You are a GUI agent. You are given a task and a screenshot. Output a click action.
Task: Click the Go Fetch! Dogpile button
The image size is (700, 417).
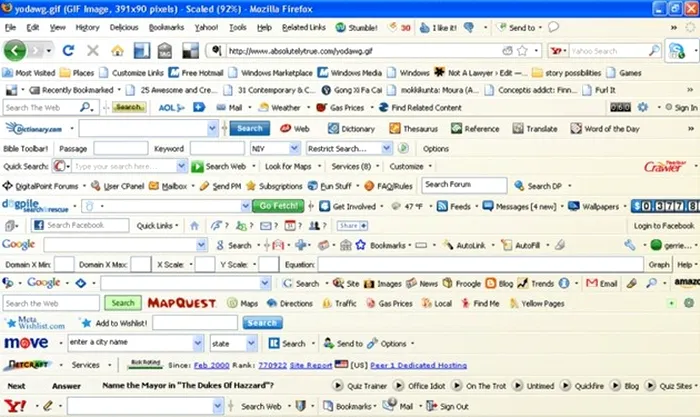point(278,206)
